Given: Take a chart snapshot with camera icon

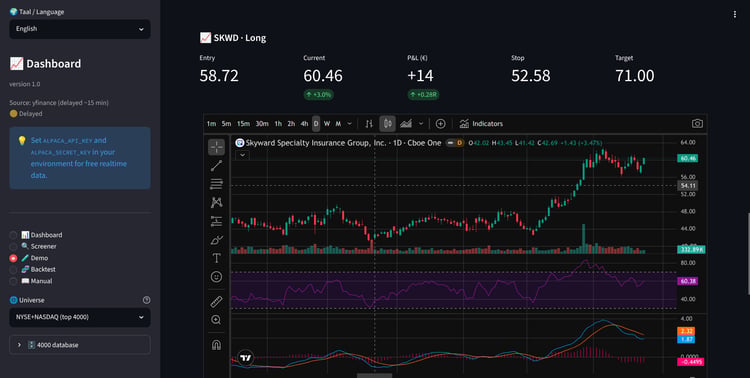Looking at the screenshot, I should (x=697, y=123).
